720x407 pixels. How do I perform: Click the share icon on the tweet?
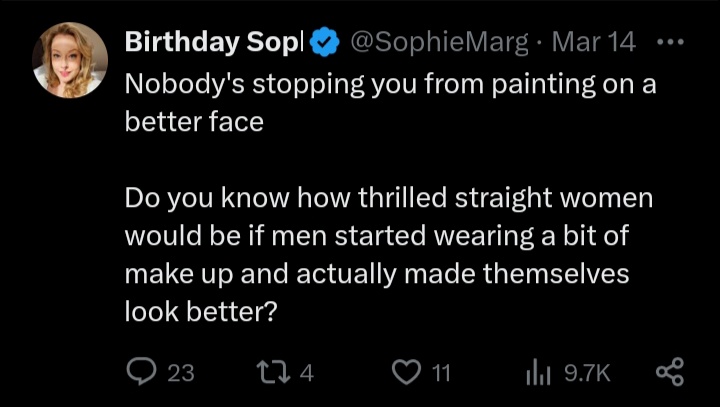[x=668, y=372]
